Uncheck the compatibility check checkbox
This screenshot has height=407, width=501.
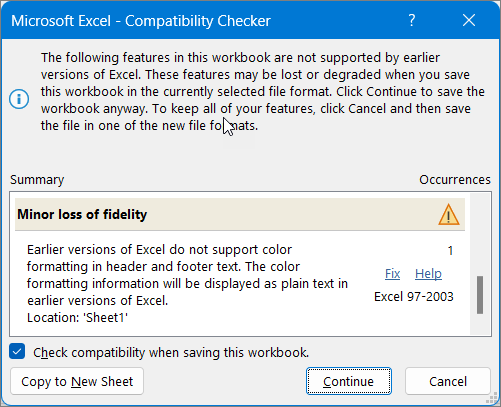click(x=17, y=352)
